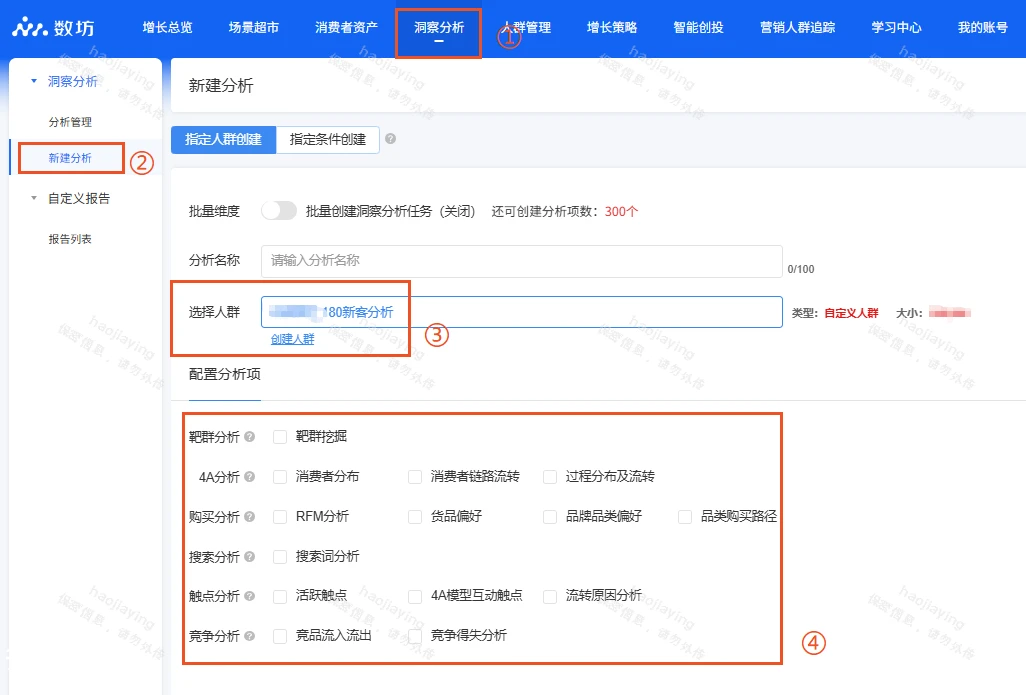Open help icon beside 4A分析

click(249, 476)
